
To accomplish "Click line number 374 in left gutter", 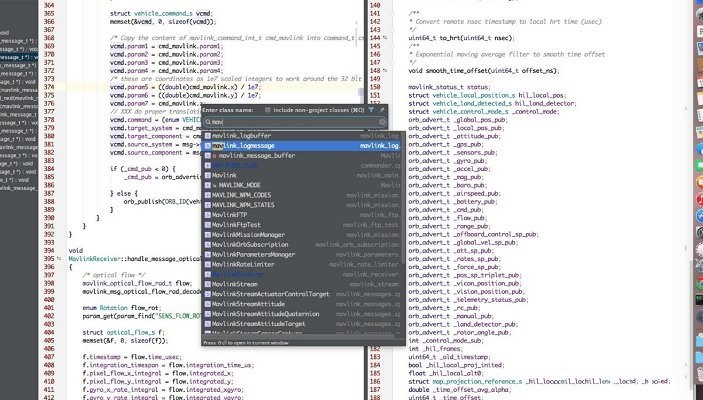I will point(49,87).
